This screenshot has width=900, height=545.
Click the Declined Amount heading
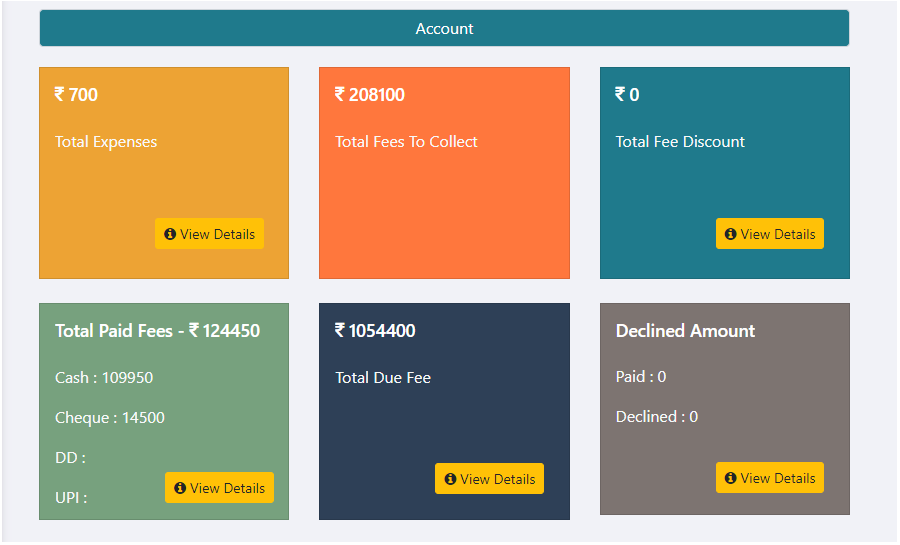tap(685, 331)
